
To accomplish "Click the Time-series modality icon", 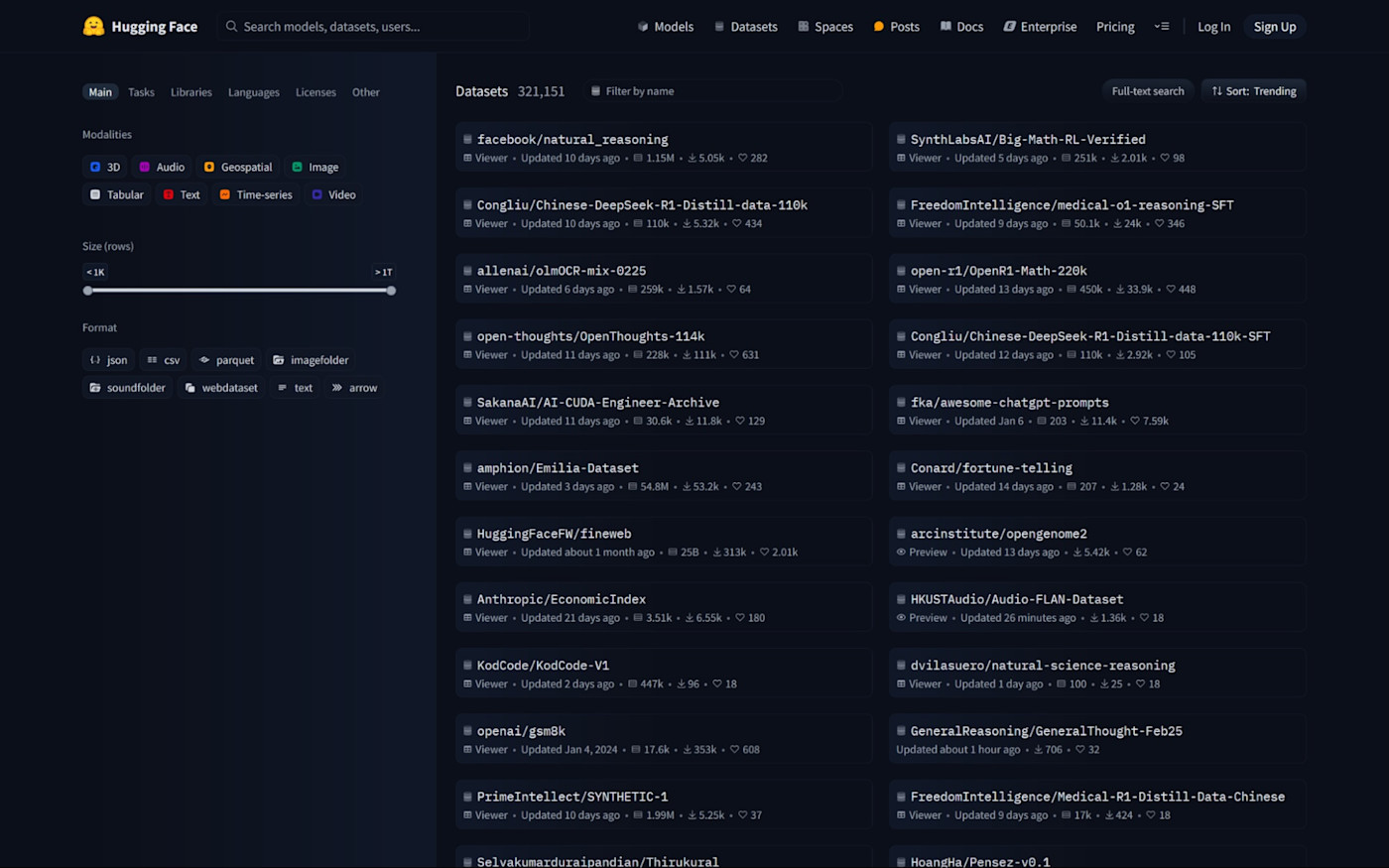I will [x=225, y=194].
